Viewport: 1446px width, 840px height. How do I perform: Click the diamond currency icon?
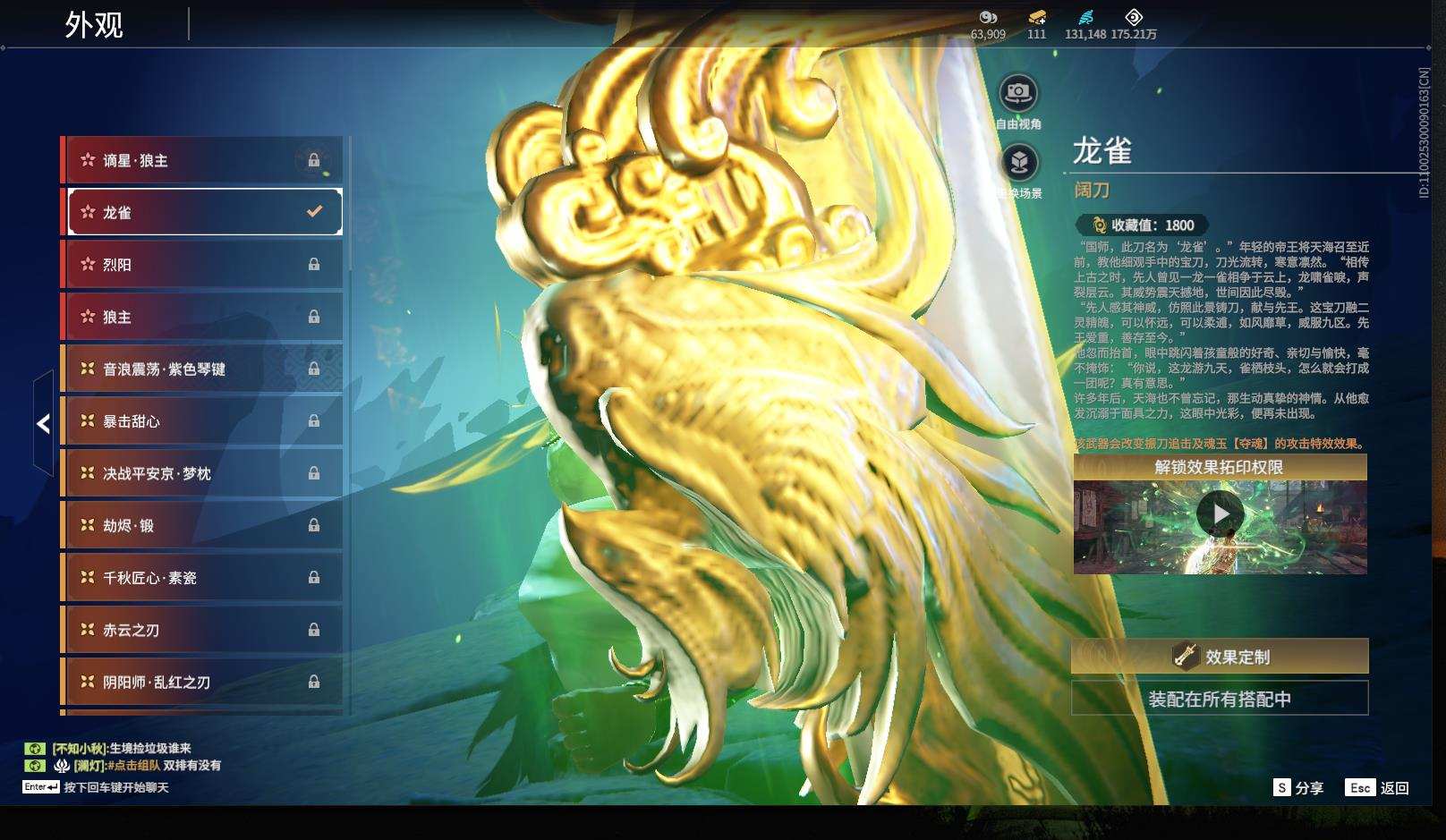coord(1134,17)
